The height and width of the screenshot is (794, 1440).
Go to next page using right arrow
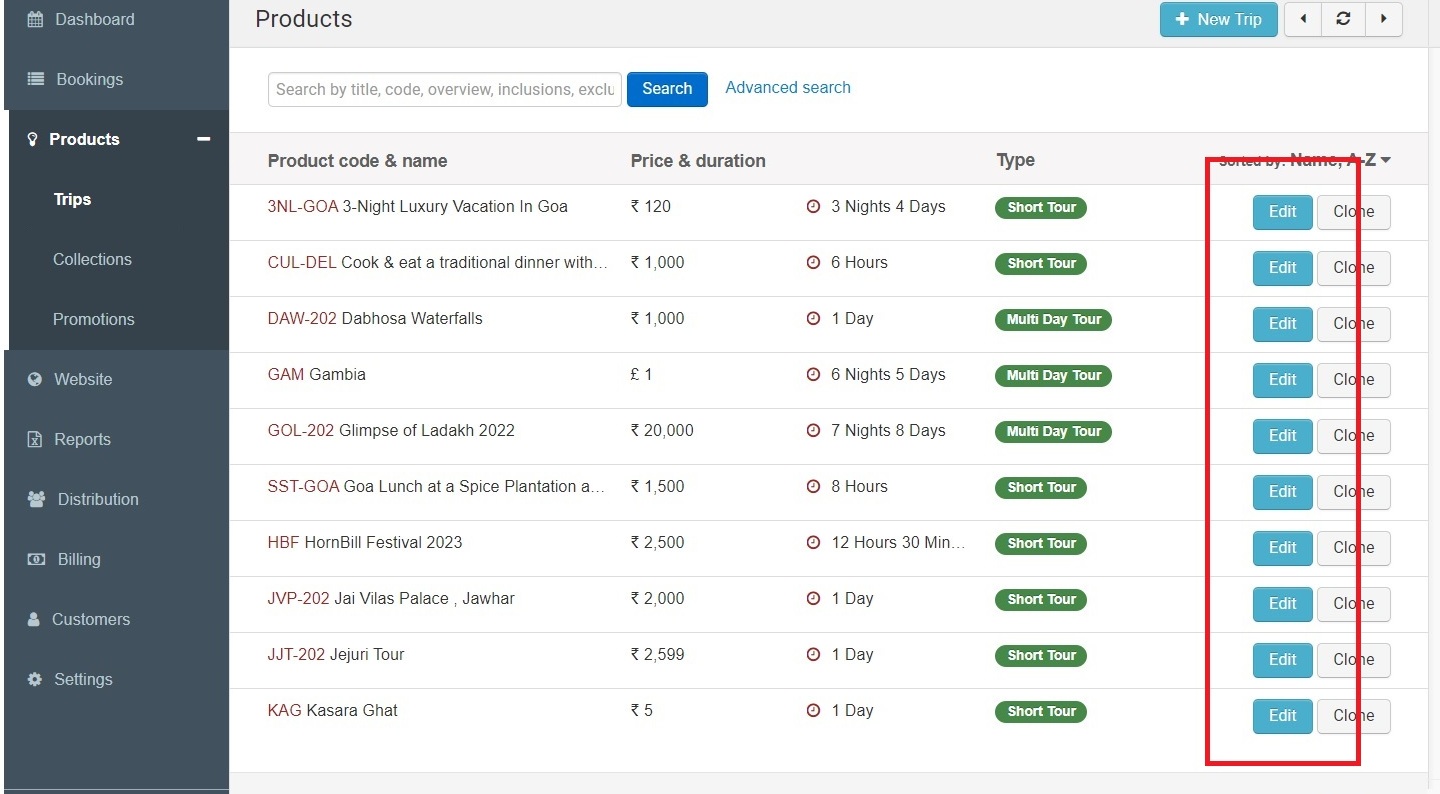click(1383, 19)
